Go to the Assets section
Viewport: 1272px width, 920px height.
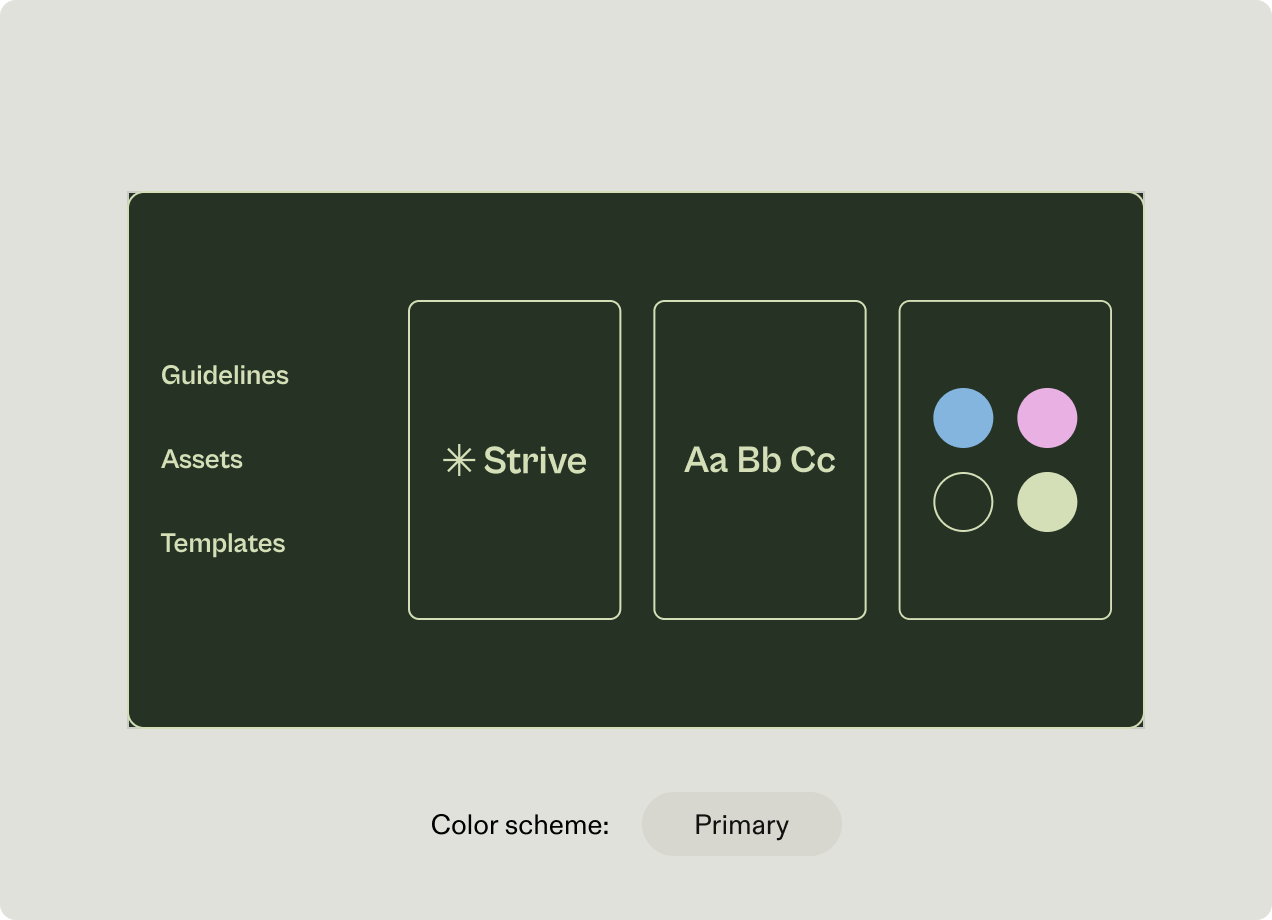coord(202,459)
